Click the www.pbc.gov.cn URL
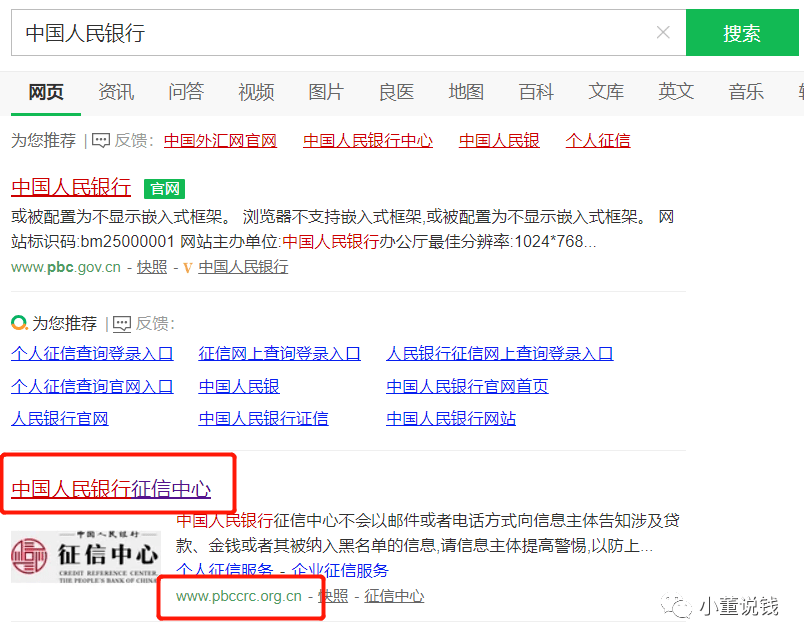804x641 pixels. pyautogui.click(x=66, y=267)
